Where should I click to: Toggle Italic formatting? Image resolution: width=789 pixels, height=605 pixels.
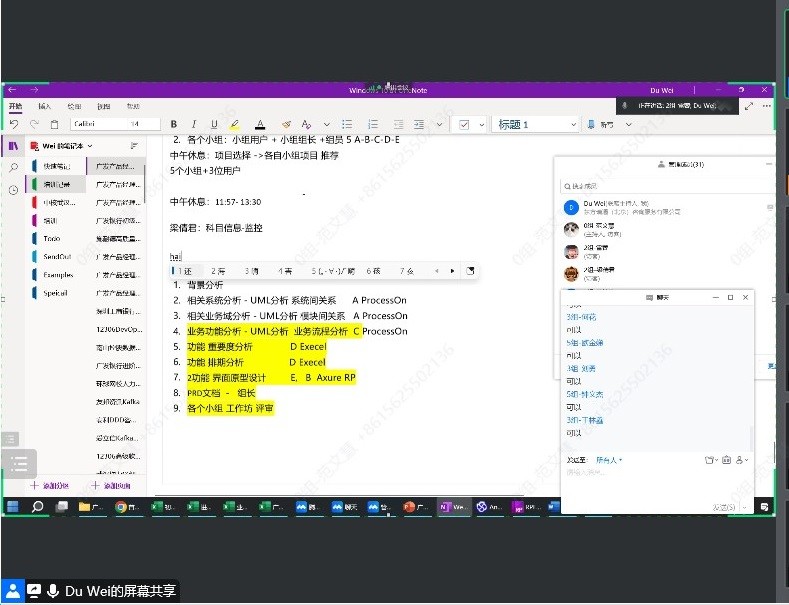[194, 124]
